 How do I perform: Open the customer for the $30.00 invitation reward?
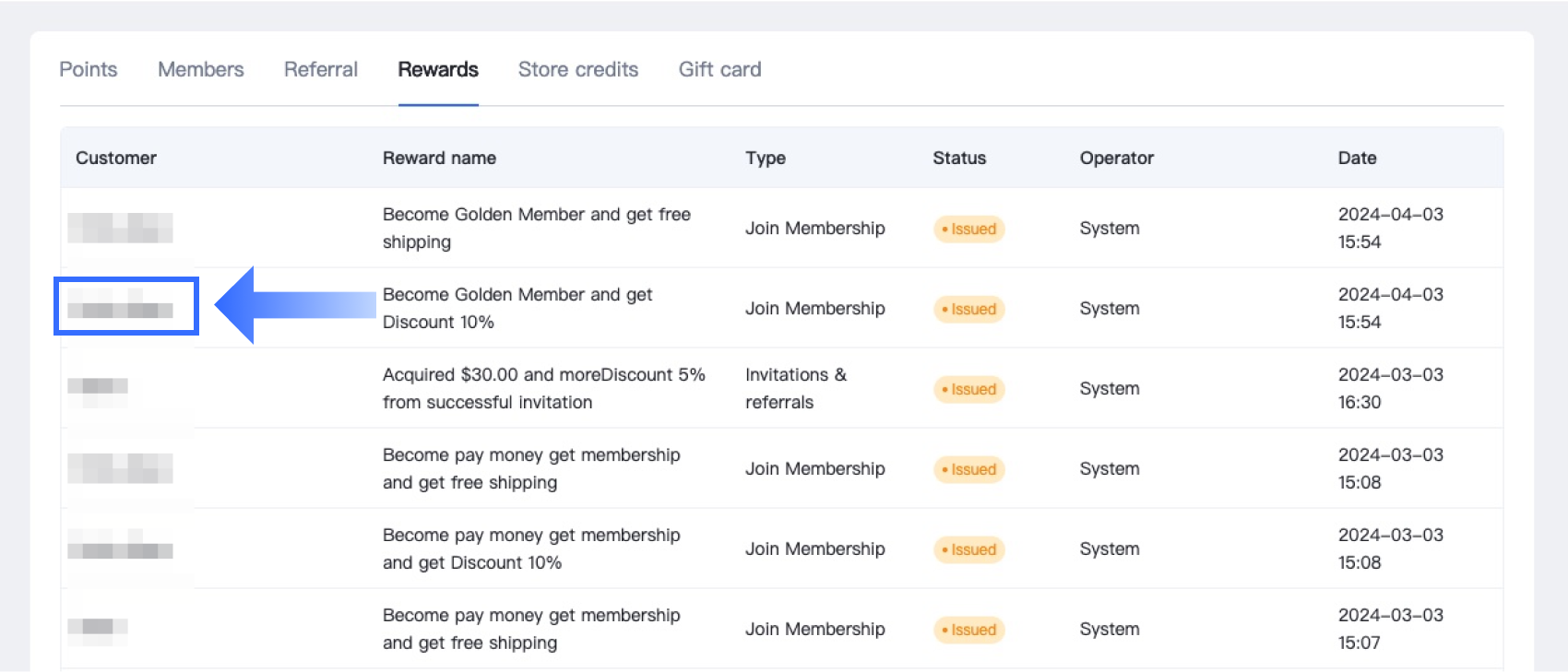(x=98, y=386)
